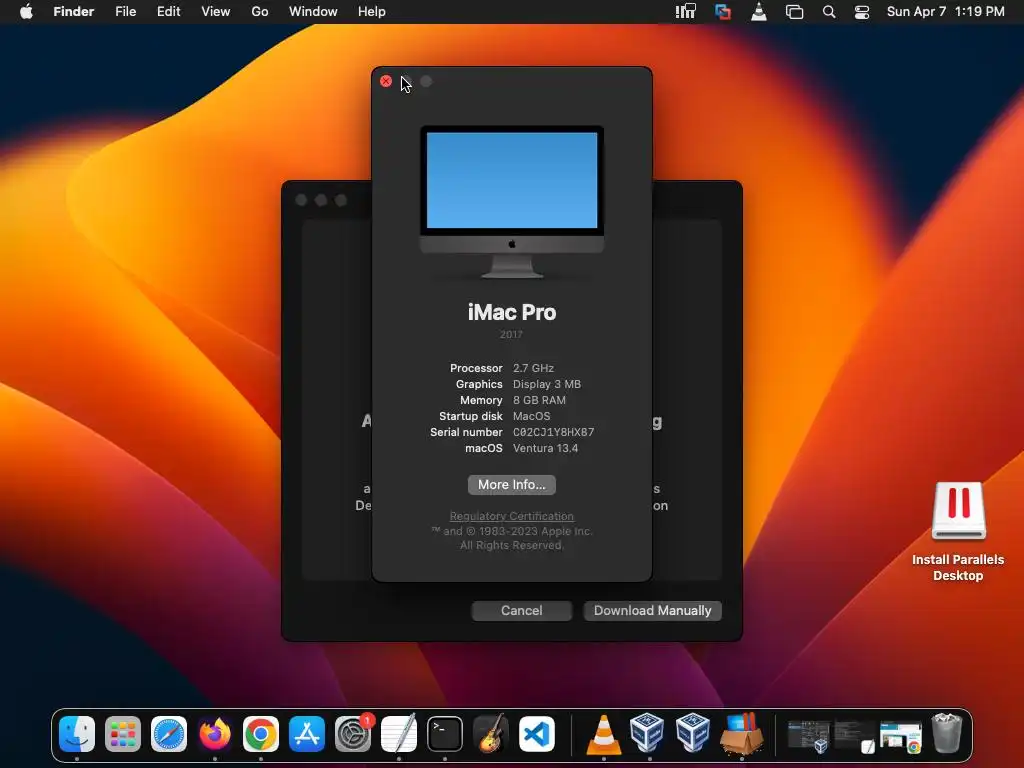Click the "Ventura 13.4" version text
Image resolution: width=1024 pixels, height=768 pixels.
point(545,448)
